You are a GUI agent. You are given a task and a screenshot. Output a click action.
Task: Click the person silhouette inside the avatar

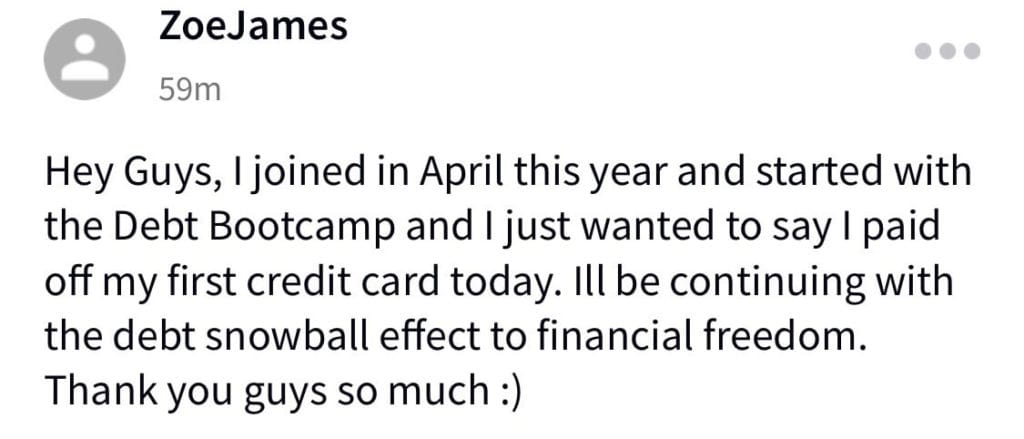(x=84, y=58)
